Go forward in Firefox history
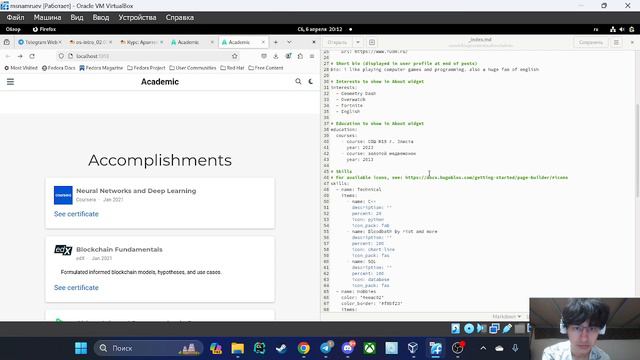 20,56
